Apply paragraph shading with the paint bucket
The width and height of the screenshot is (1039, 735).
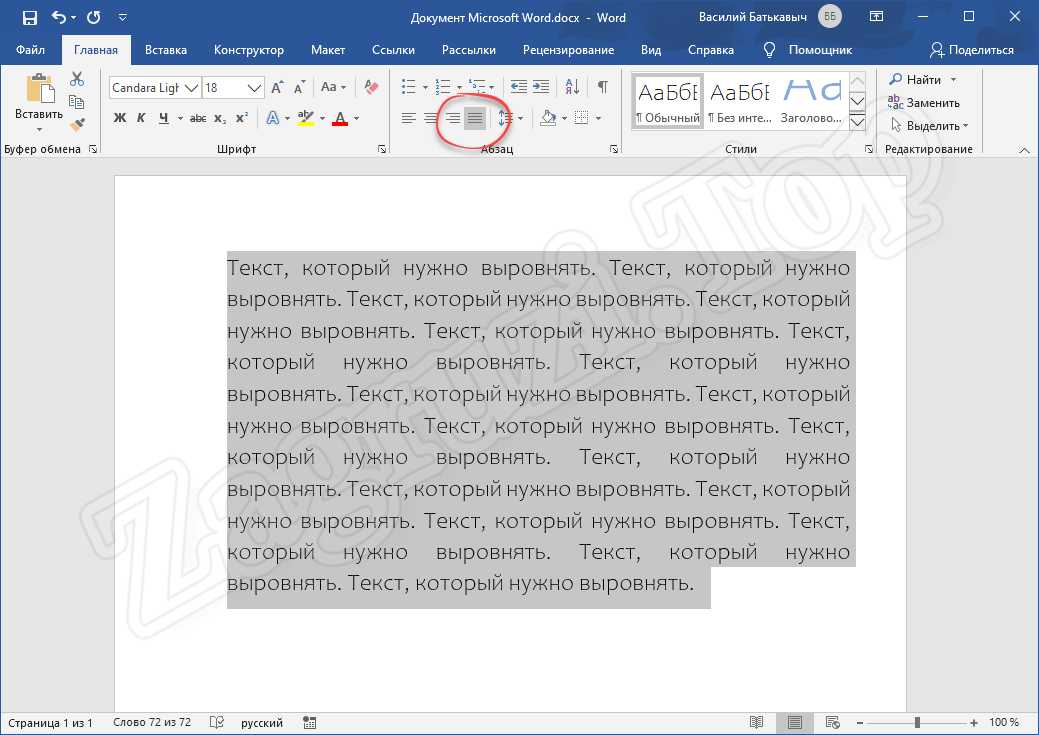548,119
